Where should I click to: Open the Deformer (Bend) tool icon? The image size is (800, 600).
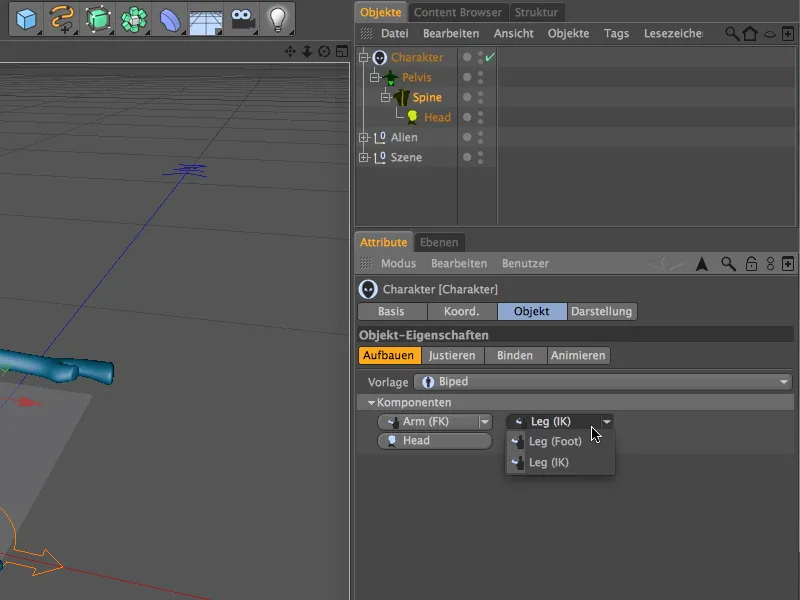(168, 17)
